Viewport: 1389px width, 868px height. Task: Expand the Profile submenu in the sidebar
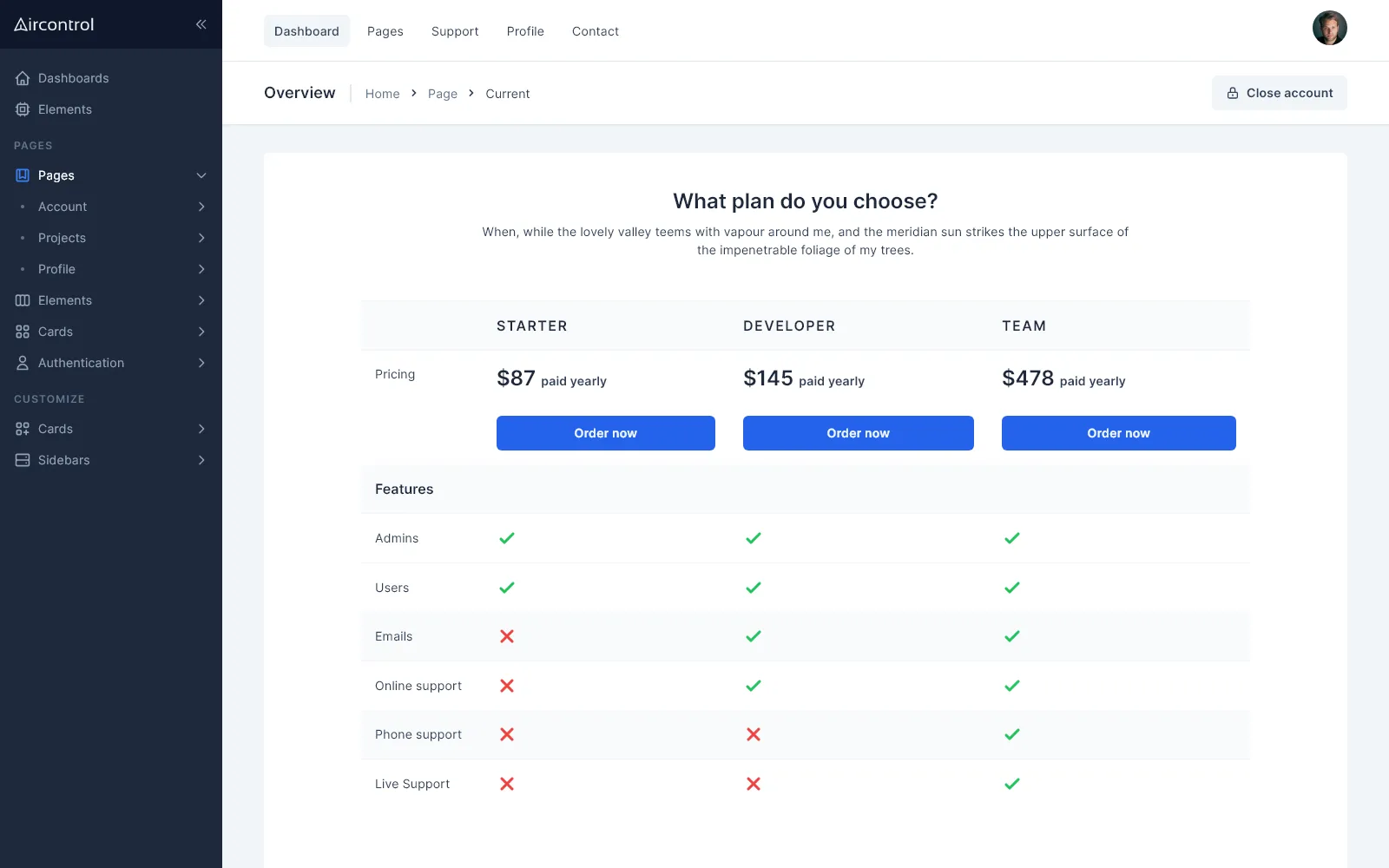[x=201, y=269]
